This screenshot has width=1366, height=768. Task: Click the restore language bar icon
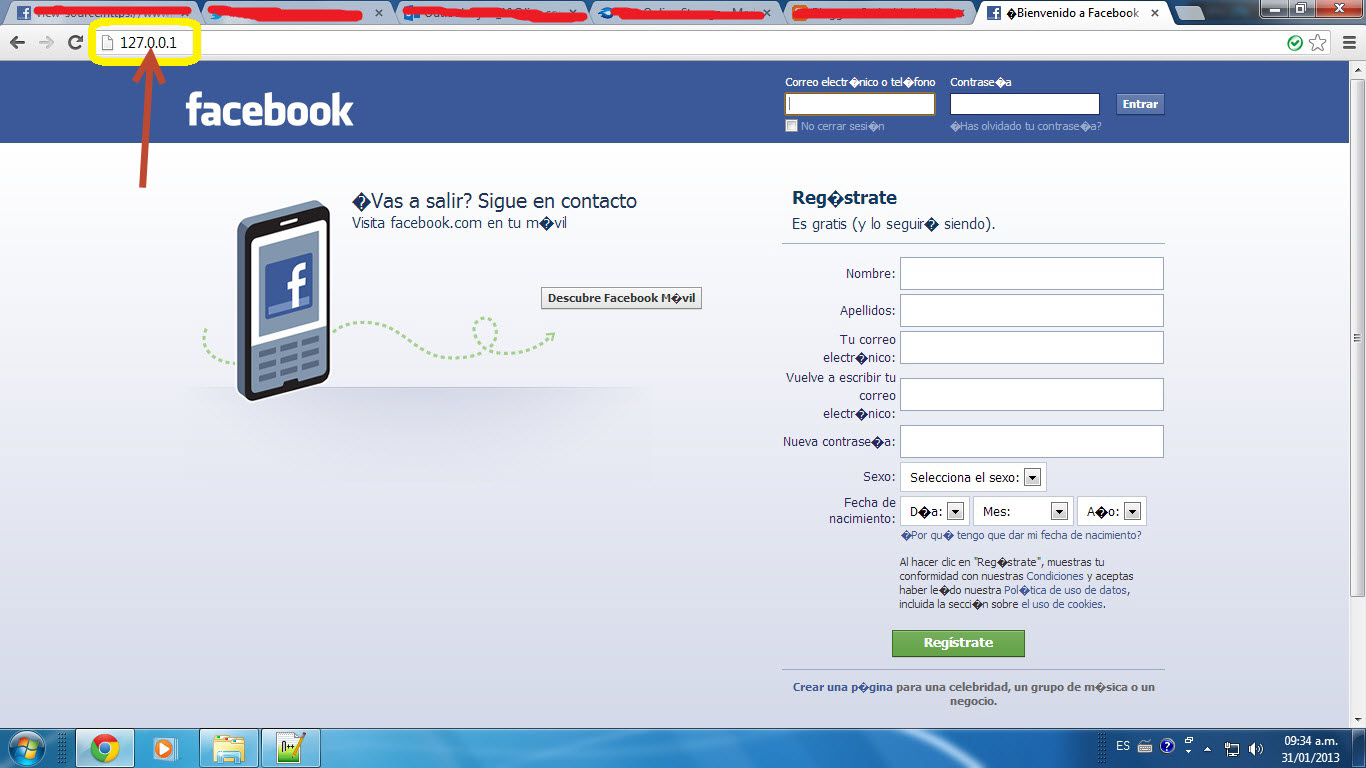(x=1189, y=741)
